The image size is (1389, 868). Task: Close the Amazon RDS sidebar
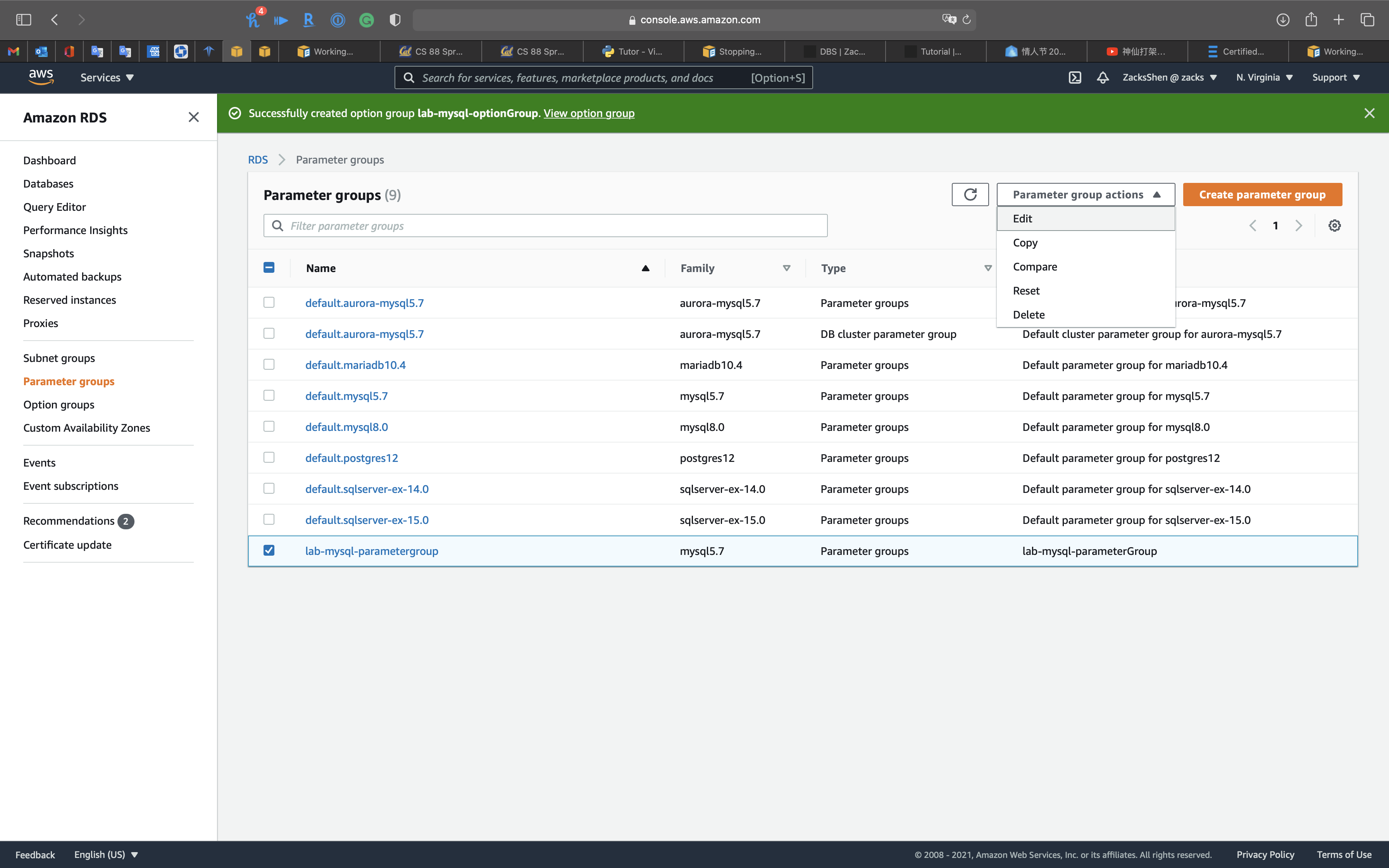[193, 118]
